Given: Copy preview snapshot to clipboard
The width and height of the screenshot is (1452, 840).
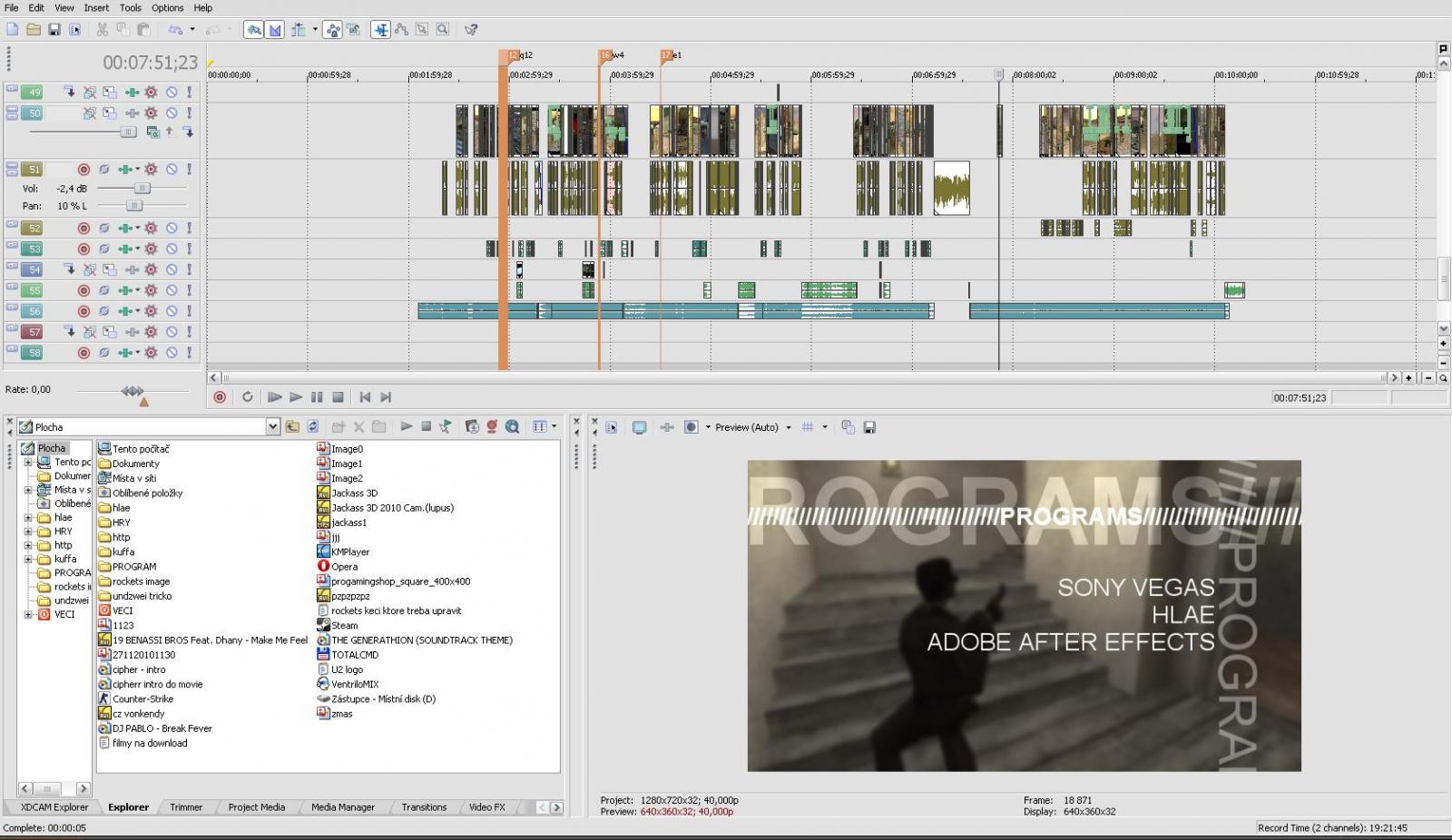Looking at the screenshot, I should click(848, 427).
